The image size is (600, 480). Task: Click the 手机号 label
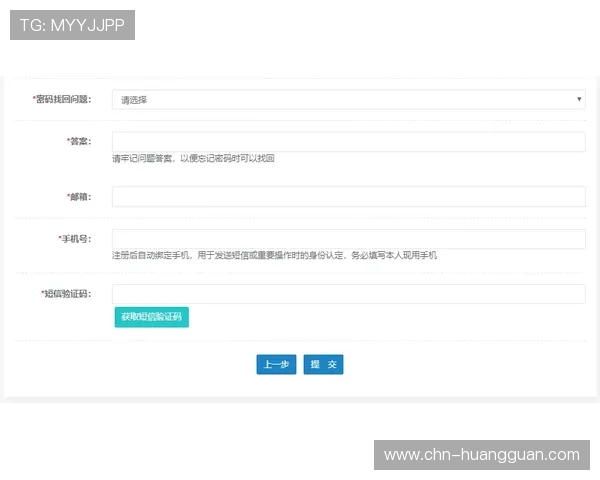[75, 239]
